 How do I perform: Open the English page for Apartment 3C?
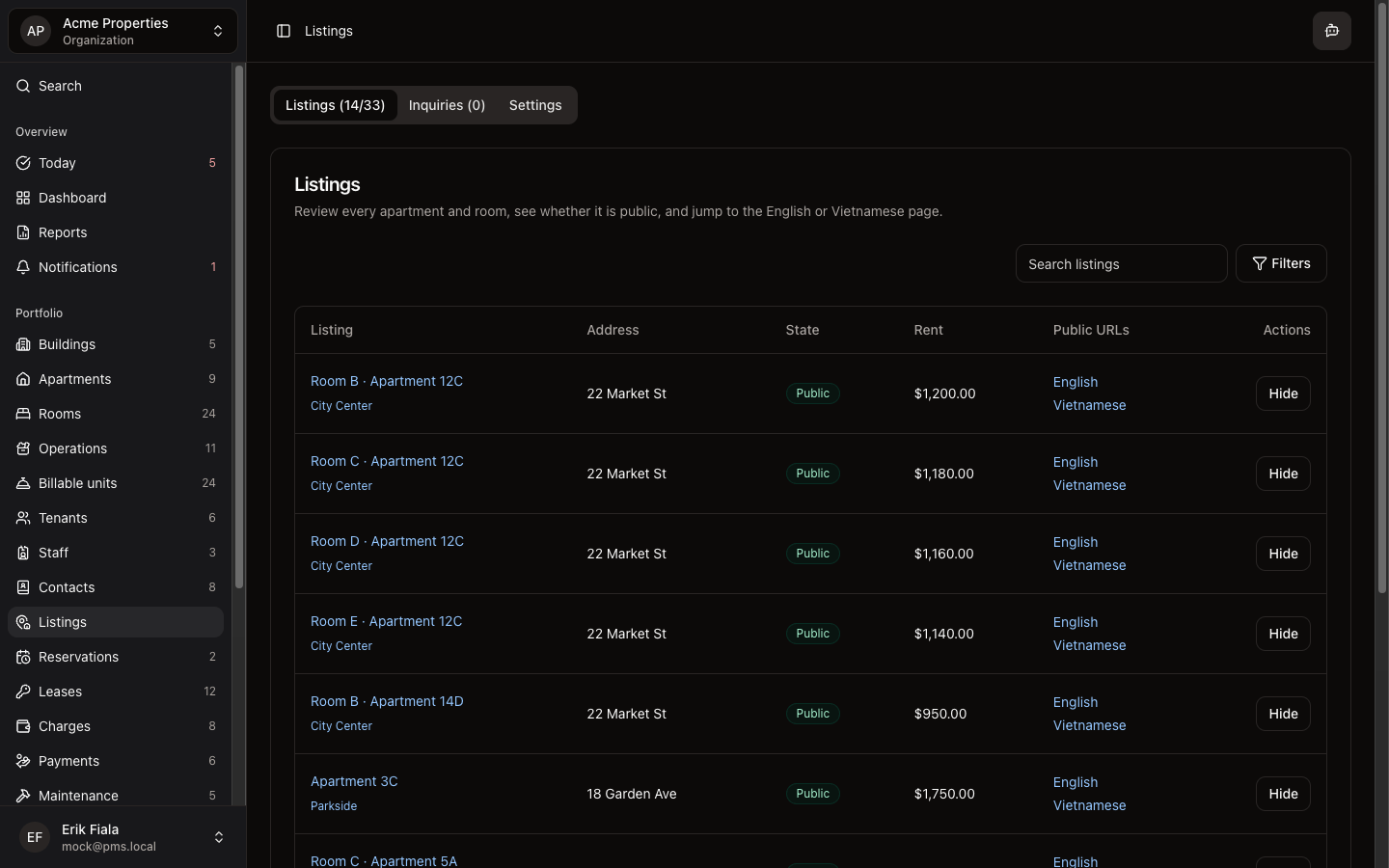(1076, 782)
